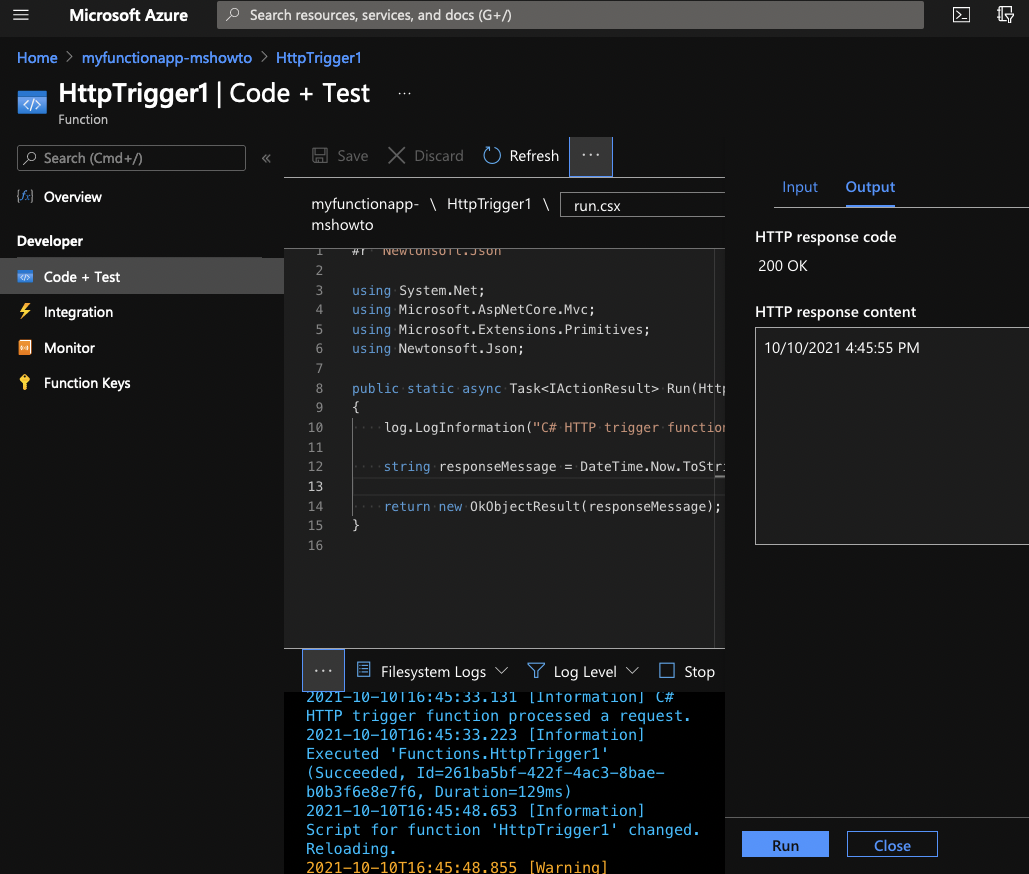Image resolution: width=1029 pixels, height=874 pixels.
Task: Click the Overview function icon
Action: coord(25,196)
